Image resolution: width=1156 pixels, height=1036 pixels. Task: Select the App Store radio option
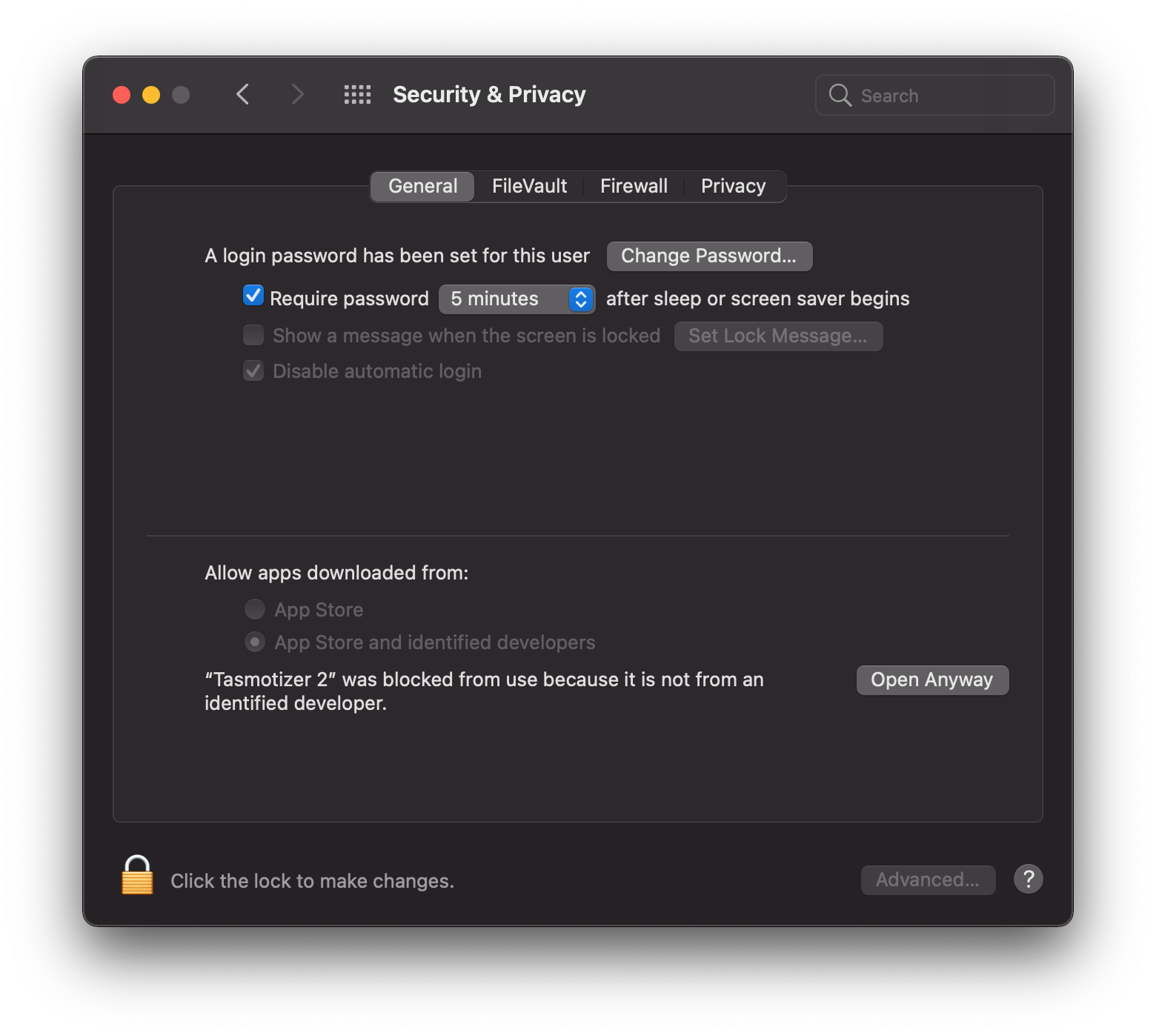click(x=255, y=610)
